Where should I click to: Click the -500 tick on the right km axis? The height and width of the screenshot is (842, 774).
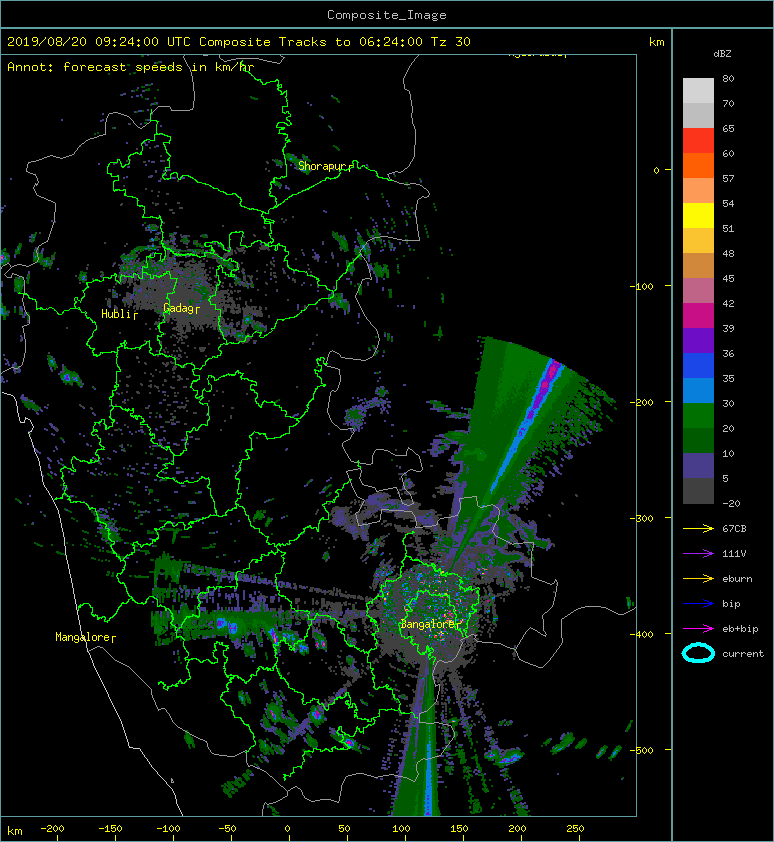[x=641, y=750]
